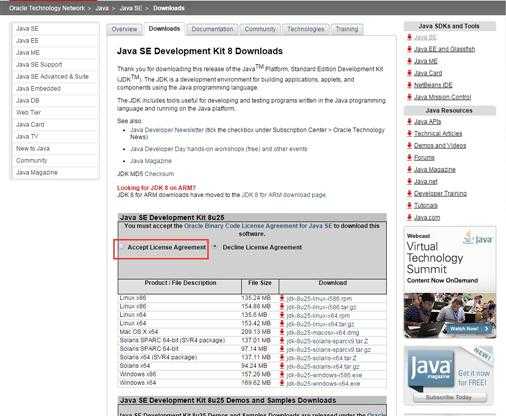
Task: Select the Accept License Agreement radio button
Action: pos(122,247)
